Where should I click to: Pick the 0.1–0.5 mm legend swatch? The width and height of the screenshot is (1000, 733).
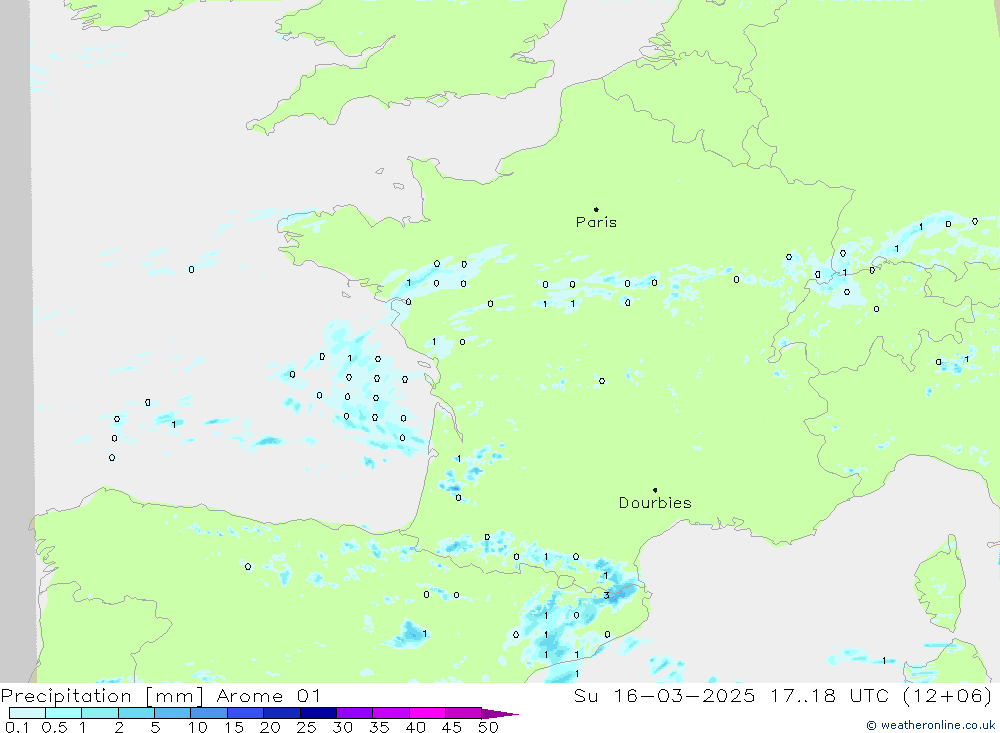(x=27, y=713)
